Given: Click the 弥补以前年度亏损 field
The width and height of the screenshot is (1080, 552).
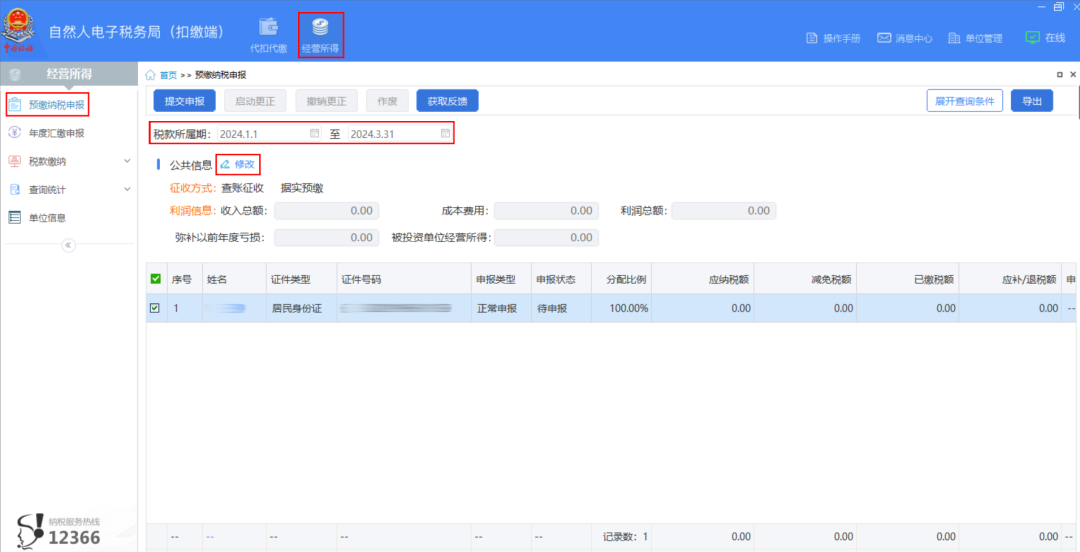Looking at the screenshot, I should click(326, 238).
